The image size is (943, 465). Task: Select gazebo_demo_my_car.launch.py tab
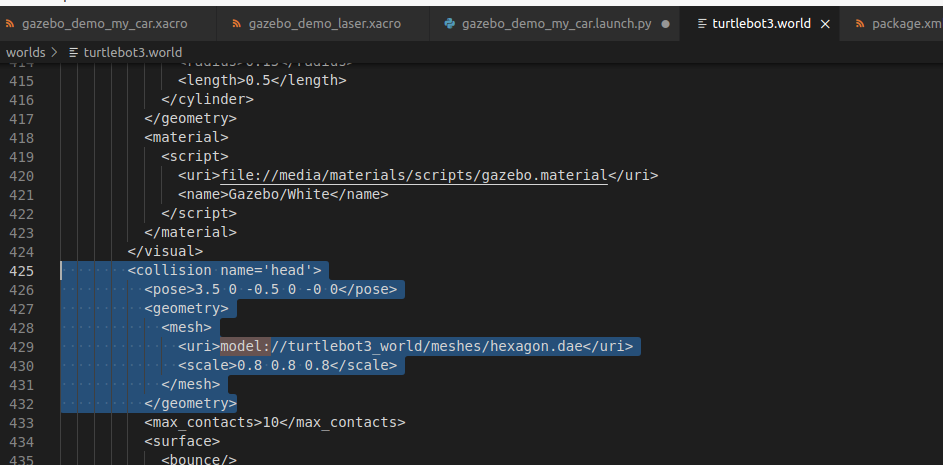click(x=555, y=24)
